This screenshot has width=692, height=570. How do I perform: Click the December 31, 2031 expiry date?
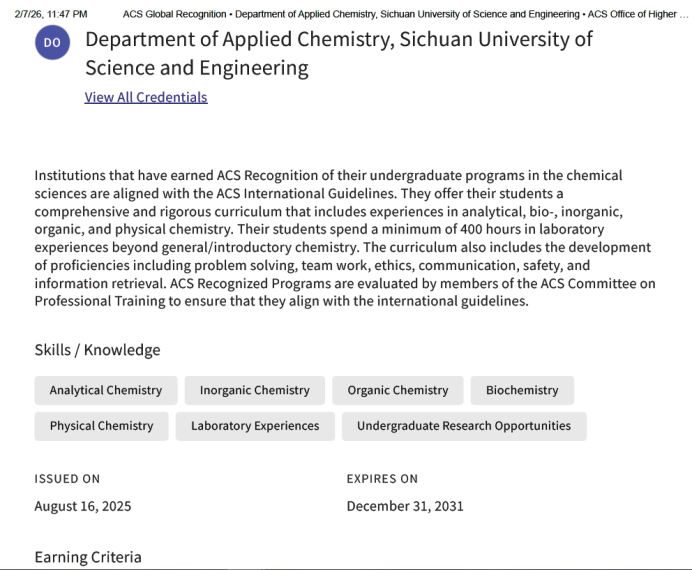point(405,506)
